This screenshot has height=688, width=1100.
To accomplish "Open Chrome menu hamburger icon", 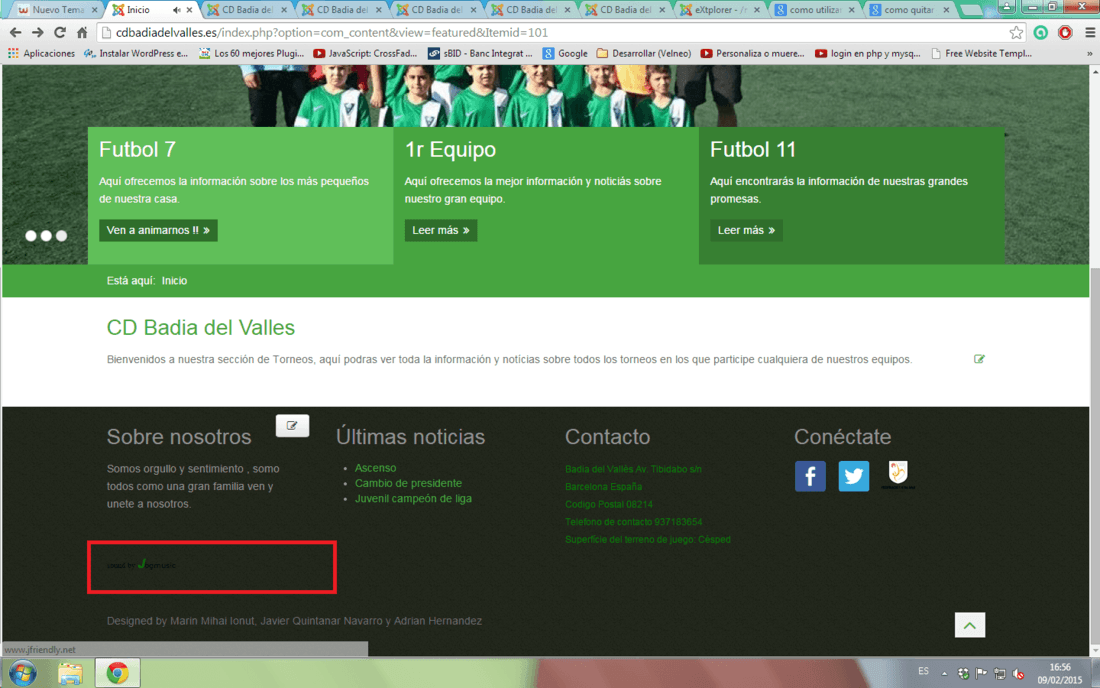I will [x=1089, y=33].
